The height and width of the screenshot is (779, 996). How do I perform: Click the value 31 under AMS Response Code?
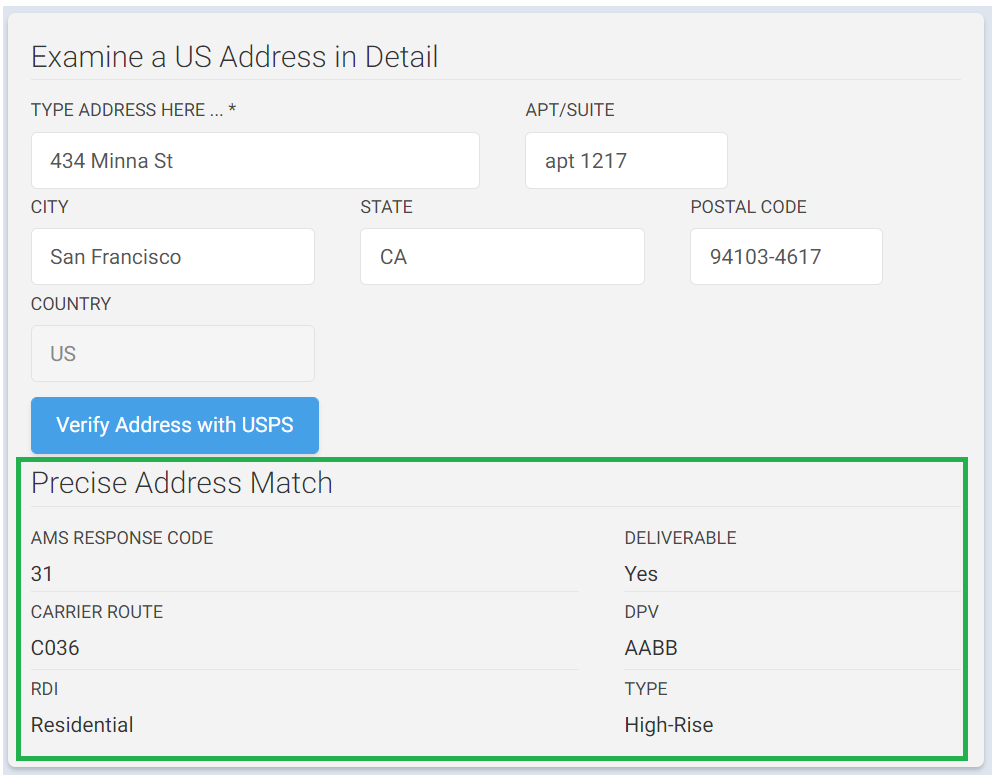tap(42, 574)
